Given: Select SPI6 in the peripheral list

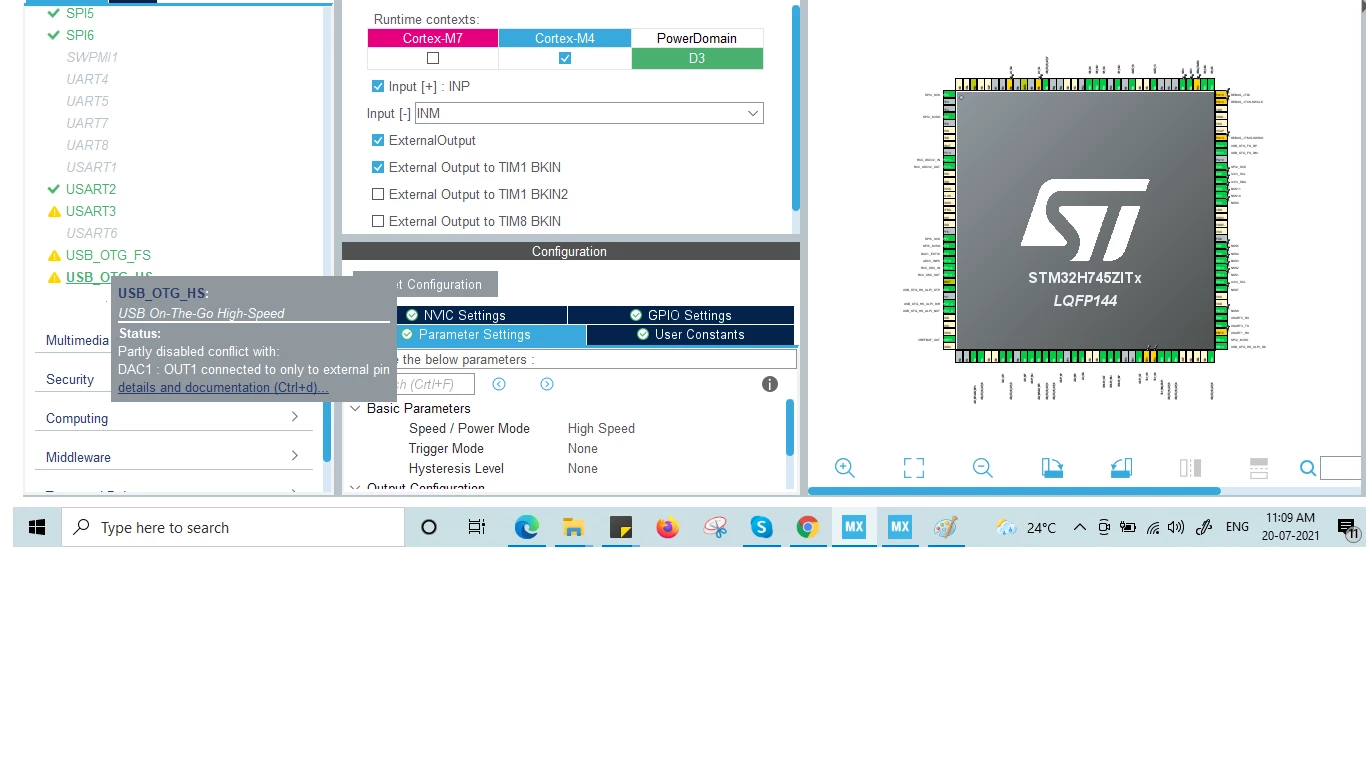Looking at the screenshot, I should tap(80, 35).
